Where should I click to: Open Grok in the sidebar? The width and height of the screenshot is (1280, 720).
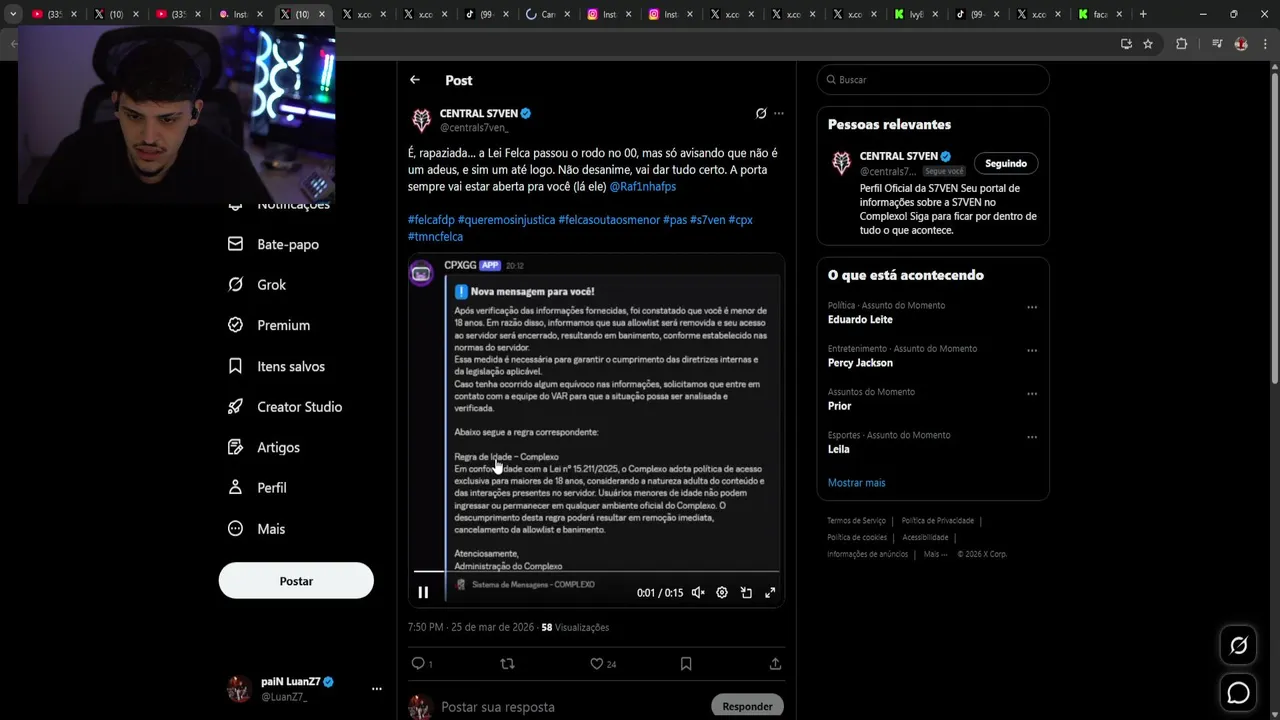pyautogui.click(x=257, y=285)
